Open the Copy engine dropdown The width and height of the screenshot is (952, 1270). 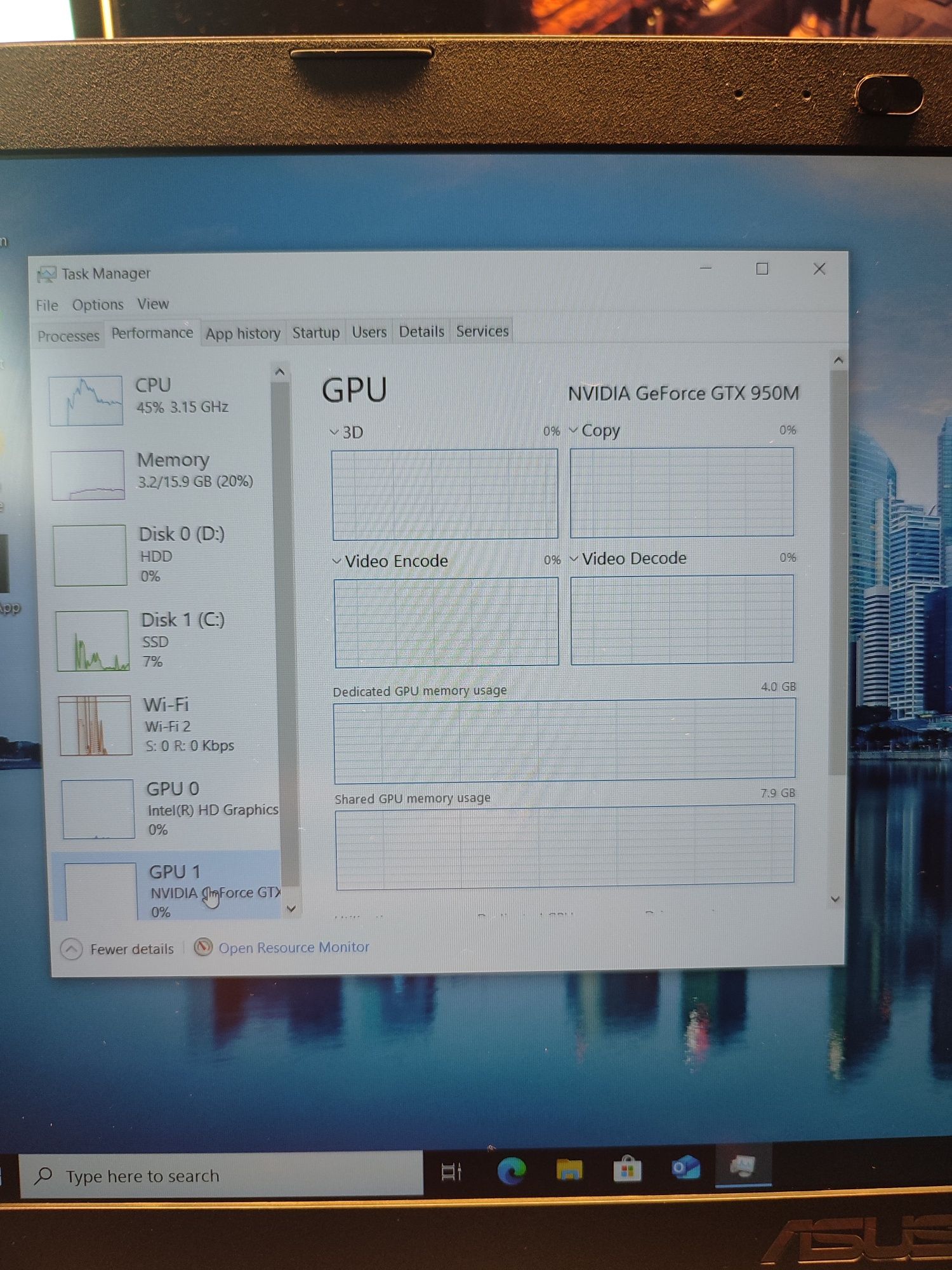[x=594, y=431]
